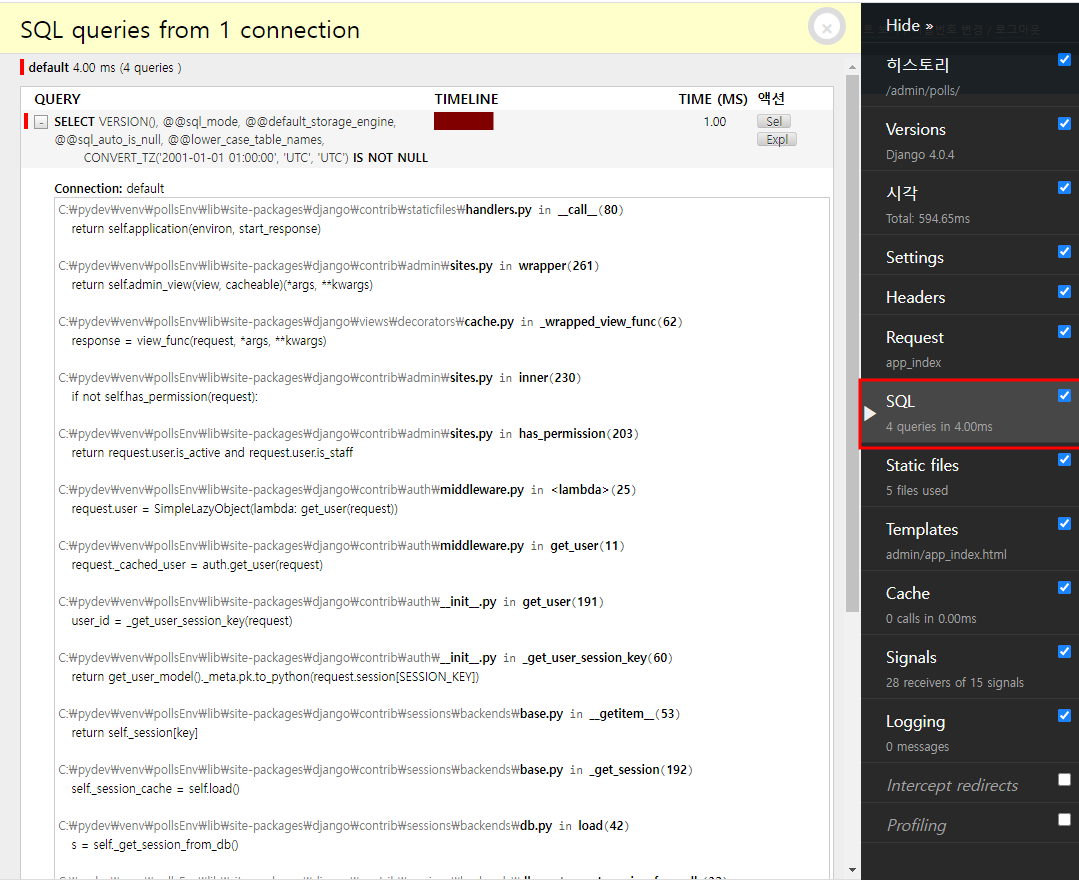Click the scrollbar up arrow
The height and width of the screenshot is (880, 1079).
click(x=852, y=67)
